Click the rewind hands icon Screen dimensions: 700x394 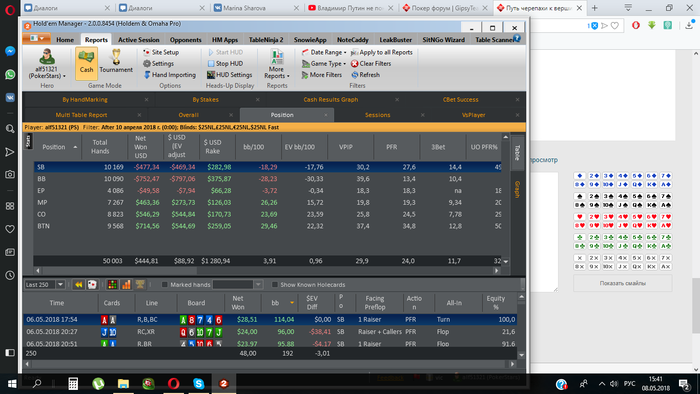pyautogui.click(x=79, y=285)
